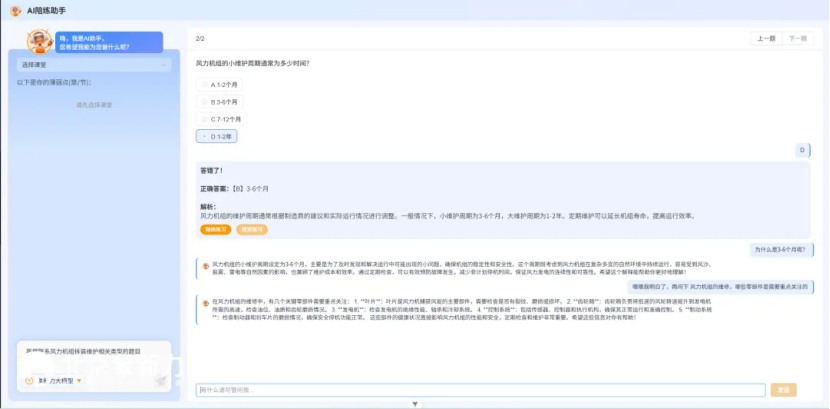
Task: Click the 下一题 next question button
Action: 797,39
